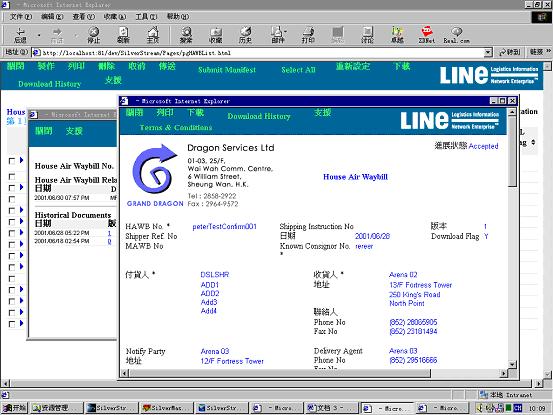Viewport: 553px width, 415px height.
Task: Open the 开始 Start button
Action: 14,408
